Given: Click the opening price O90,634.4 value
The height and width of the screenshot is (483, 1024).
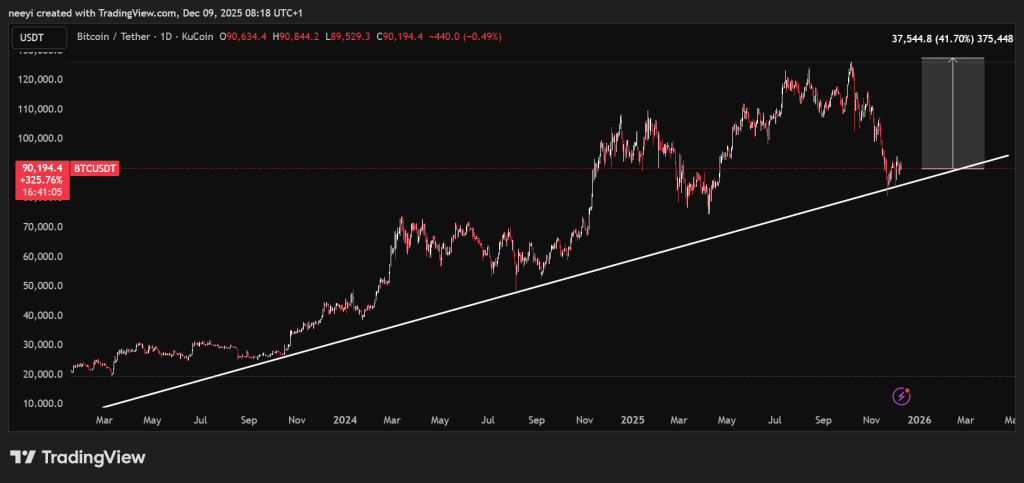Looking at the screenshot, I should 255,37.
